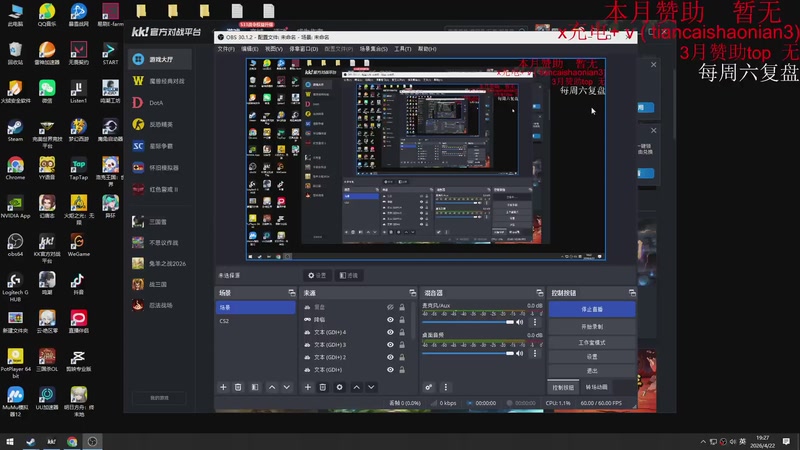800x450 pixels.
Task: Hide the 文本 (GDI+) 3 source
Action: click(x=390, y=345)
